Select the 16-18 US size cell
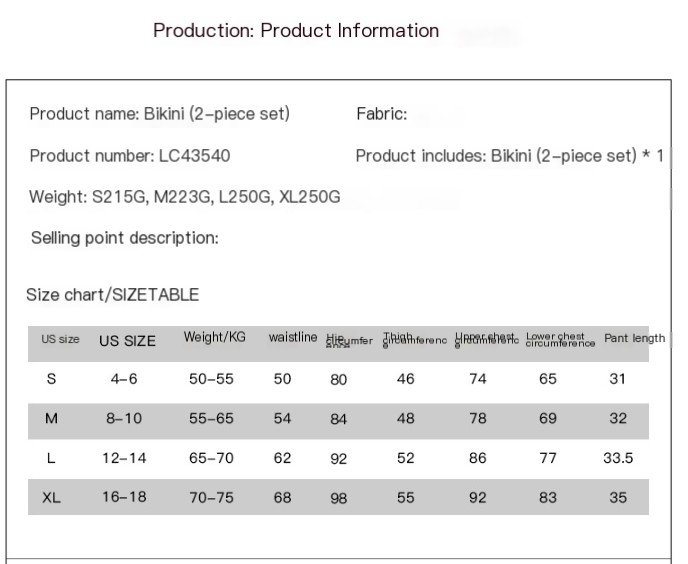The width and height of the screenshot is (688, 564). click(124, 497)
